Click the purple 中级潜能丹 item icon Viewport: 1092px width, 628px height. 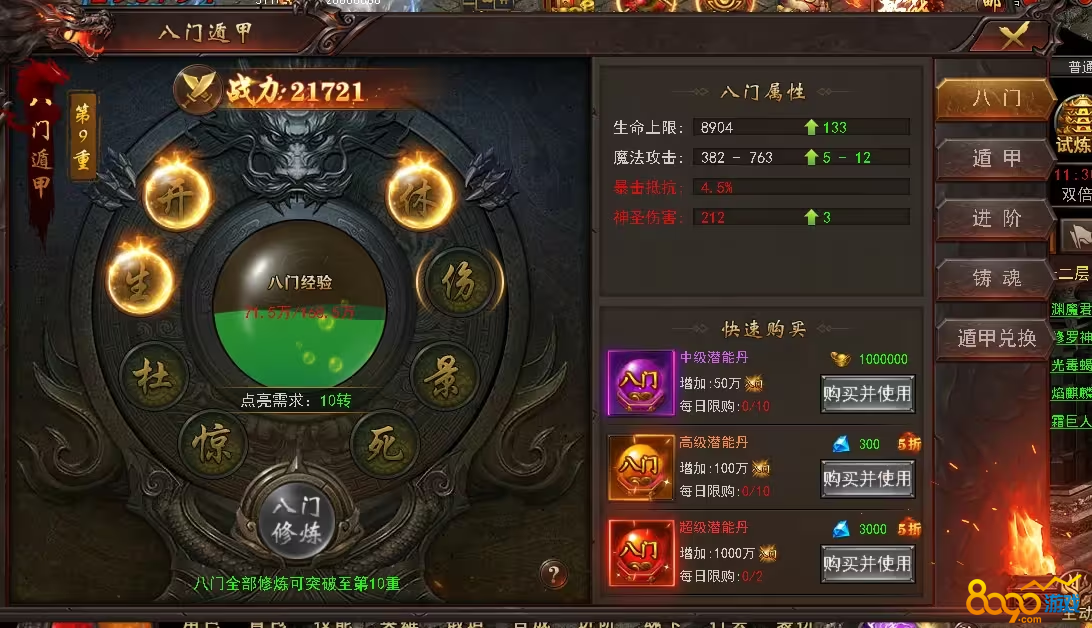pos(641,383)
